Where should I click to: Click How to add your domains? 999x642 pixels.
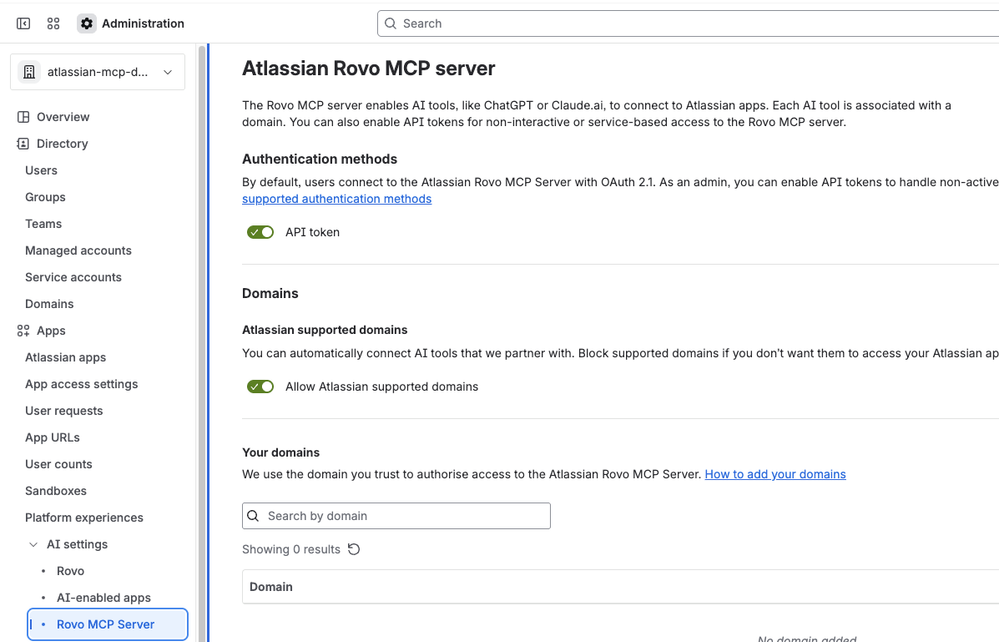775,474
